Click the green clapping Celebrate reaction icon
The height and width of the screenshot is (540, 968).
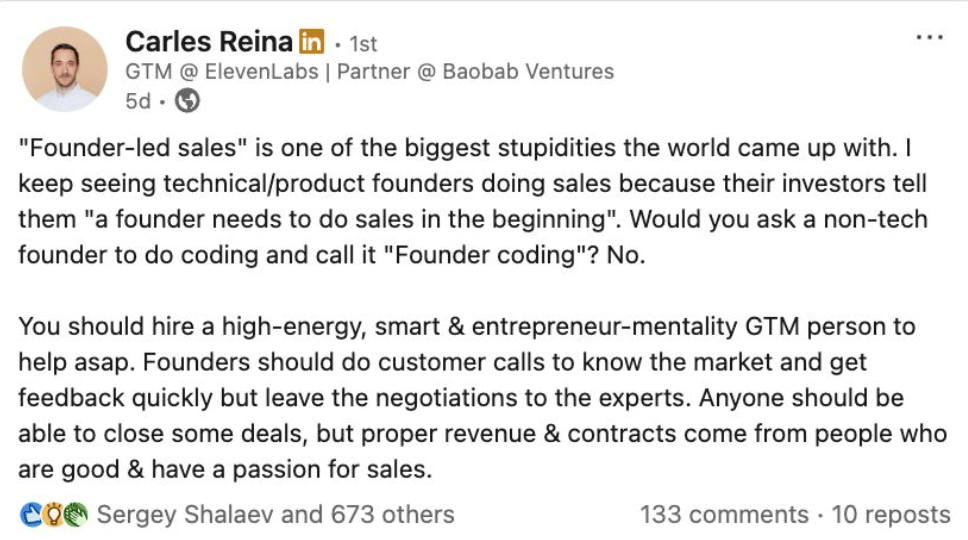tap(75, 515)
